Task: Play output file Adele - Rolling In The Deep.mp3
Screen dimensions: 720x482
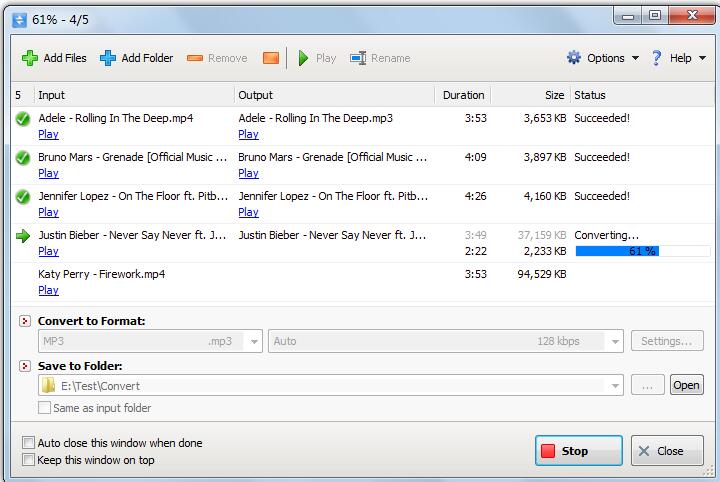Action: [248, 135]
